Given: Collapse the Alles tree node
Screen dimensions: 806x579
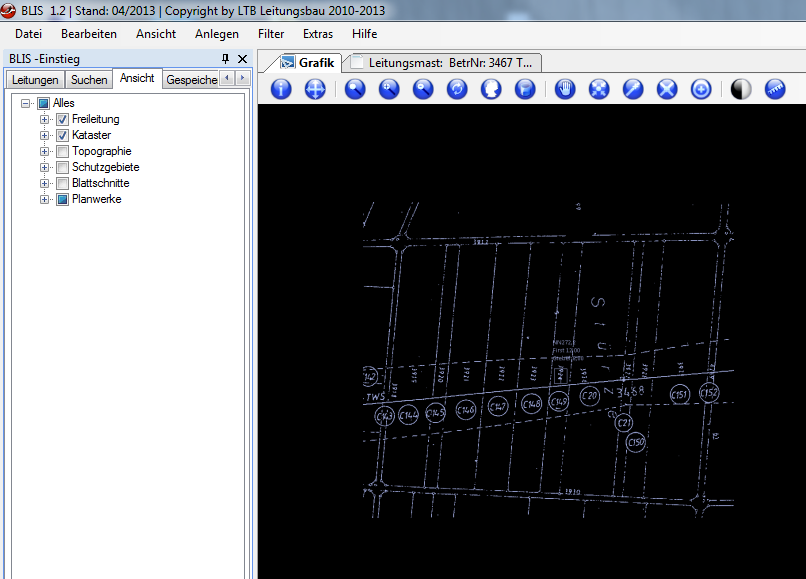Looking at the screenshot, I should click(x=26, y=103).
